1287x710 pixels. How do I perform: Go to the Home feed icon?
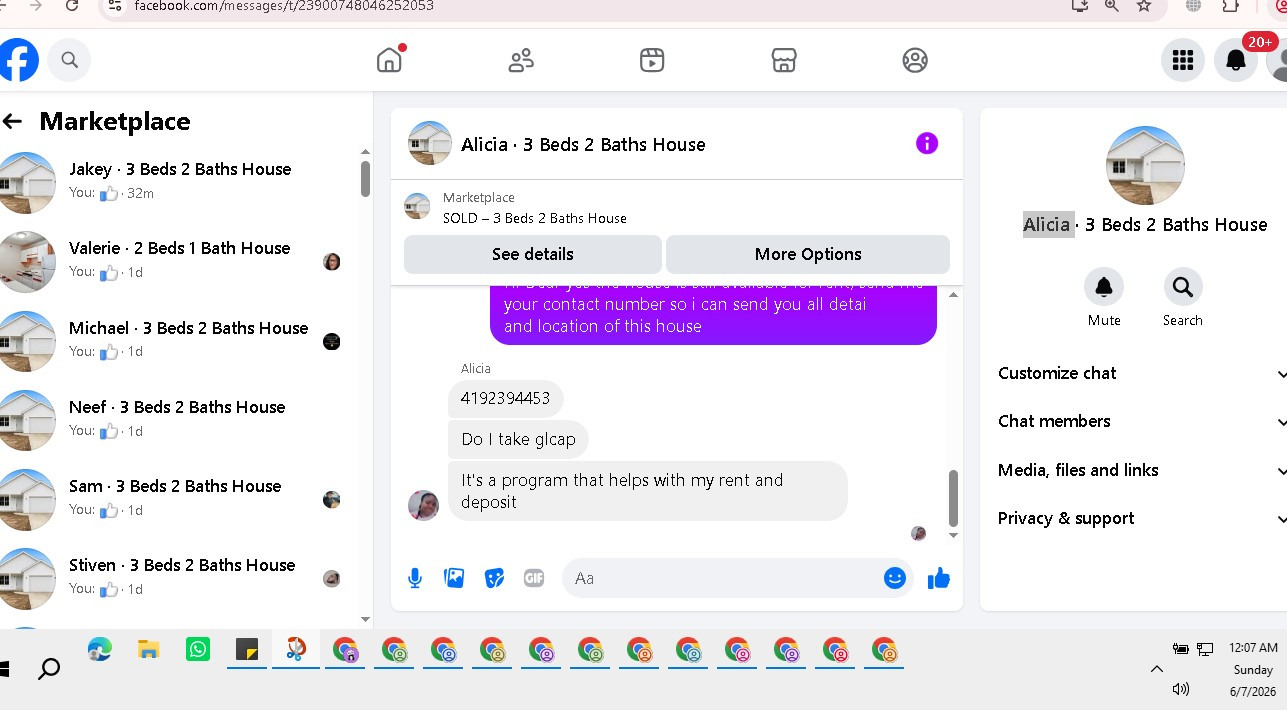pyautogui.click(x=389, y=60)
